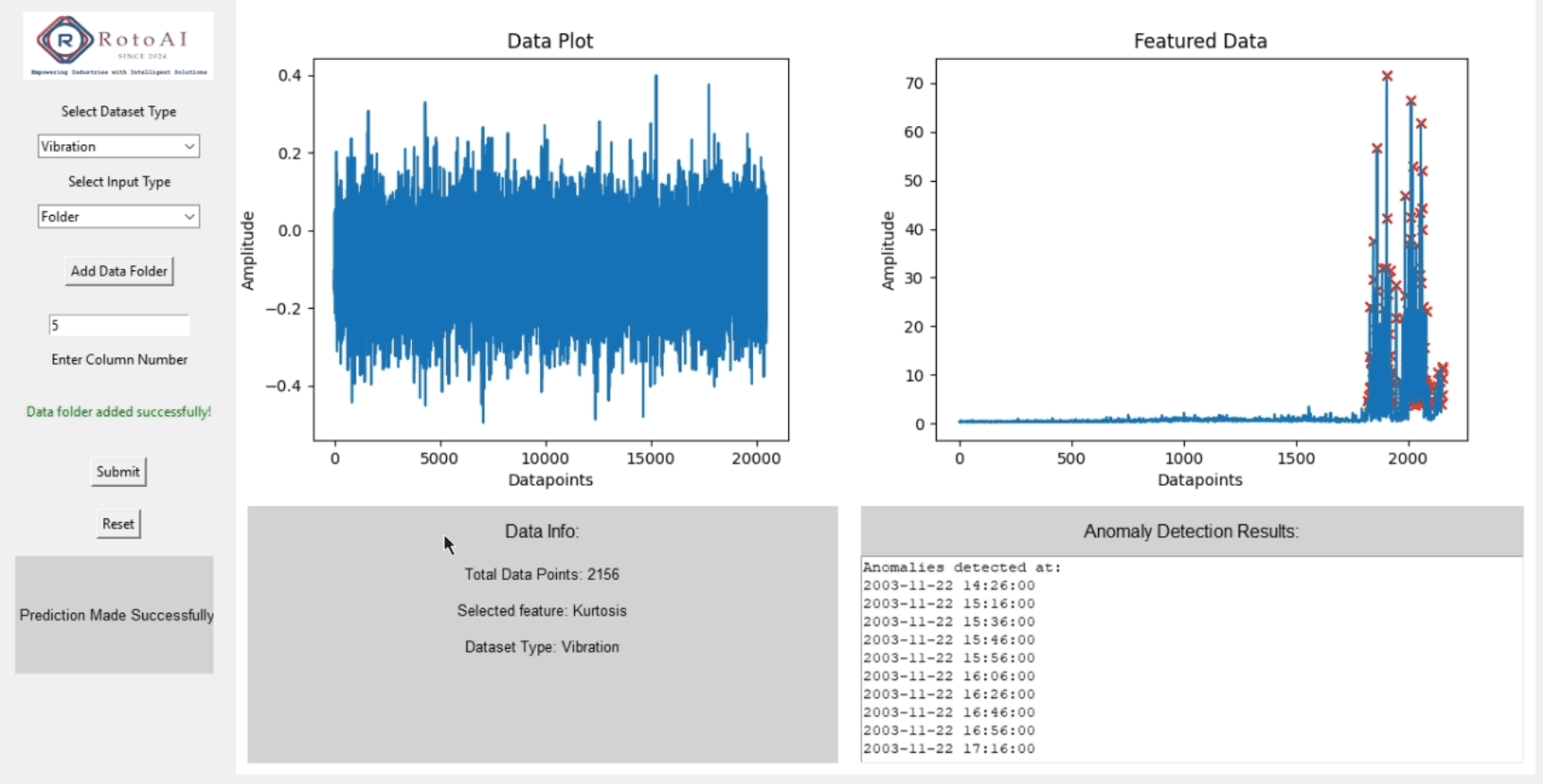Select anomaly timestamp 2003-11-22 14:26:00
Viewport: 1543px width, 784px height.
pyautogui.click(x=948, y=585)
